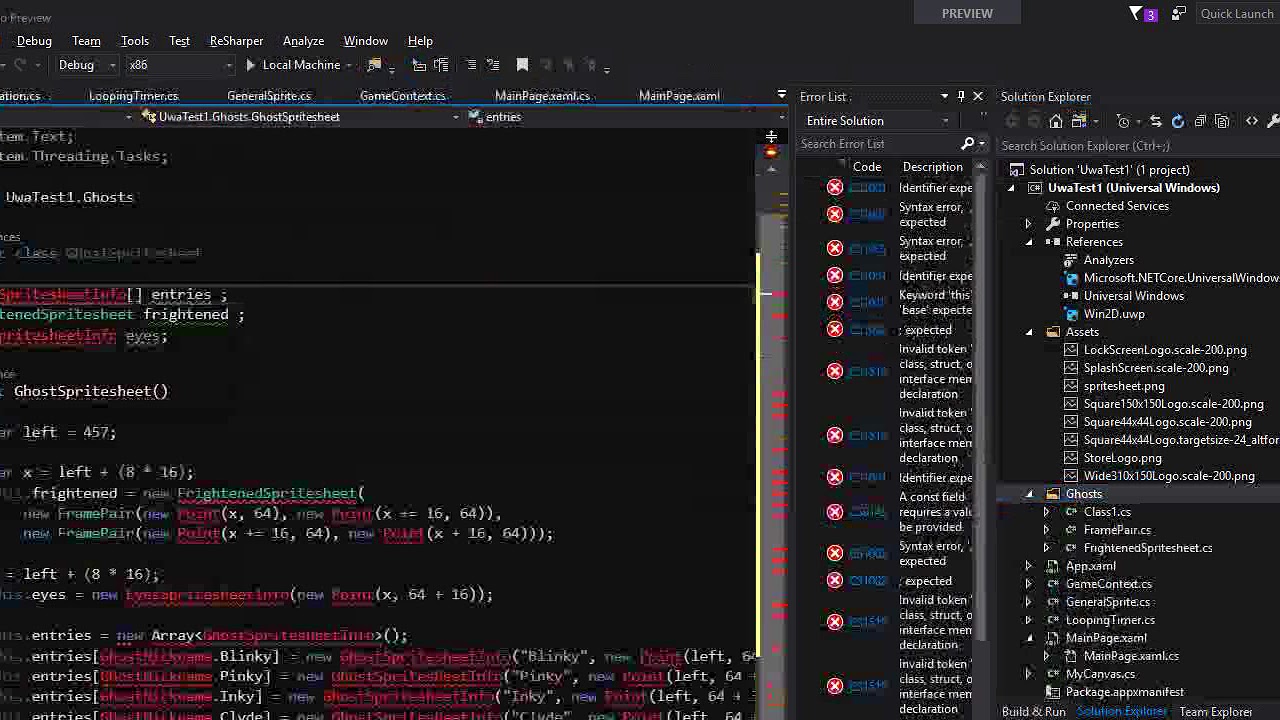Image resolution: width=1280 pixels, height=720 pixels.
Task: Click Collapse All icon in Solution Explorer
Action: click(x=1200, y=122)
